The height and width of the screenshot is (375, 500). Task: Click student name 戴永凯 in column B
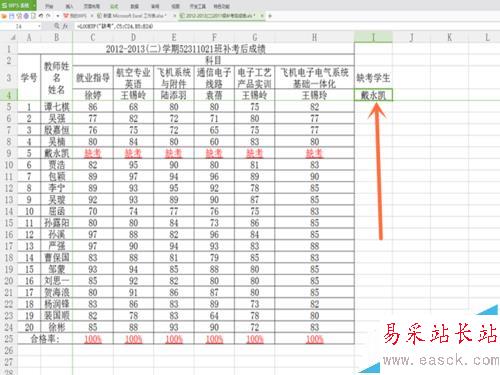(x=57, y=153)
